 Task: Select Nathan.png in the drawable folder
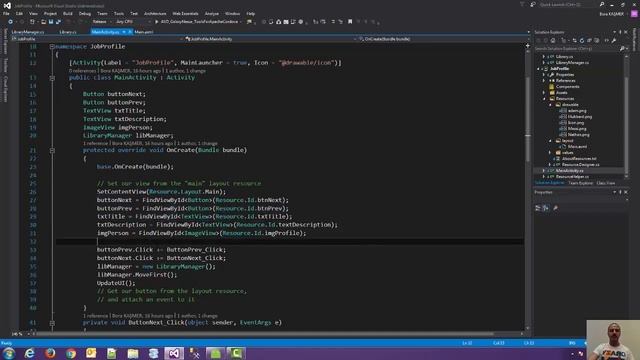pyautogui.click(x=578, y=135)
